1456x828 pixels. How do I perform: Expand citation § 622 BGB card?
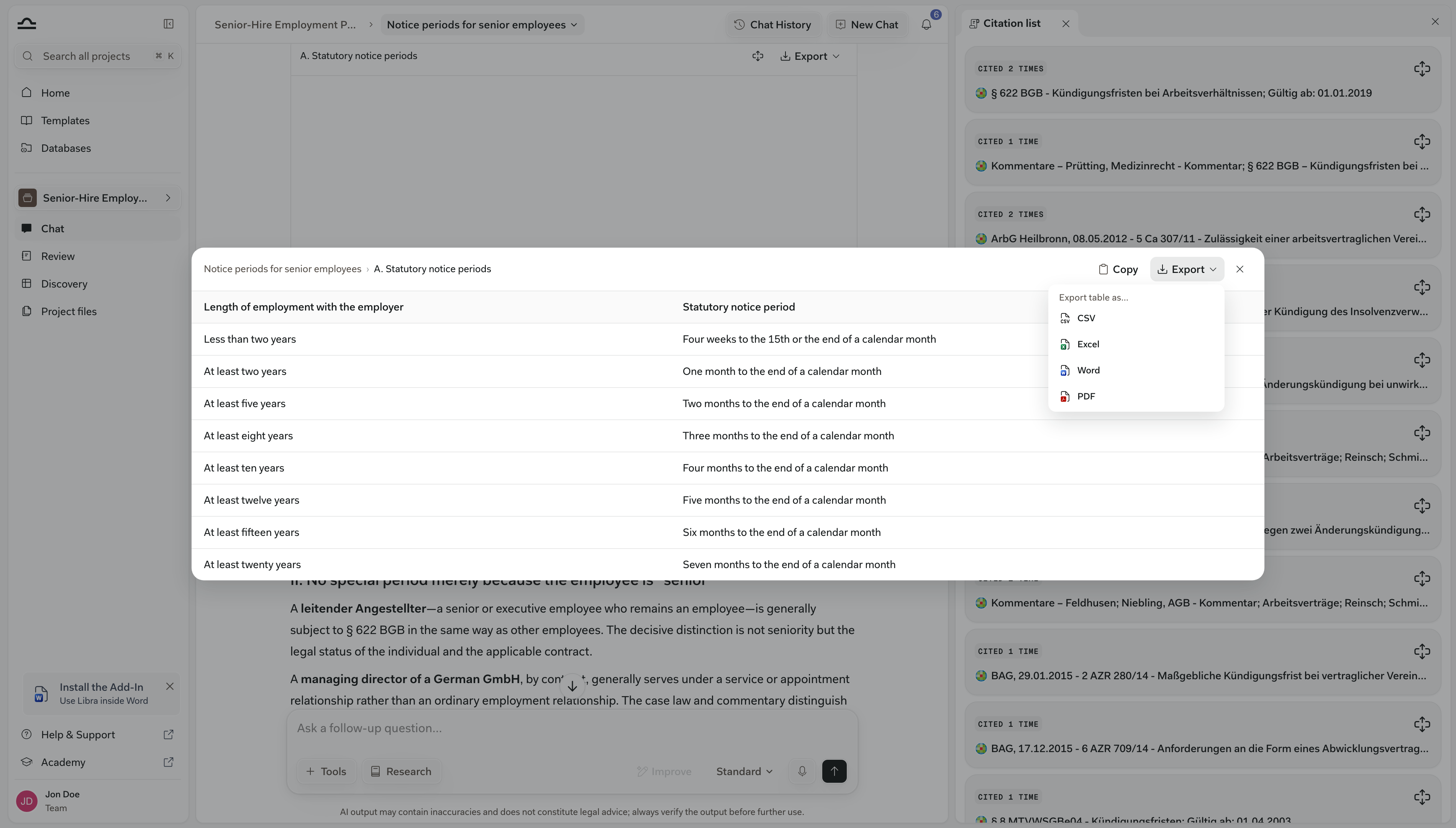1422,69
